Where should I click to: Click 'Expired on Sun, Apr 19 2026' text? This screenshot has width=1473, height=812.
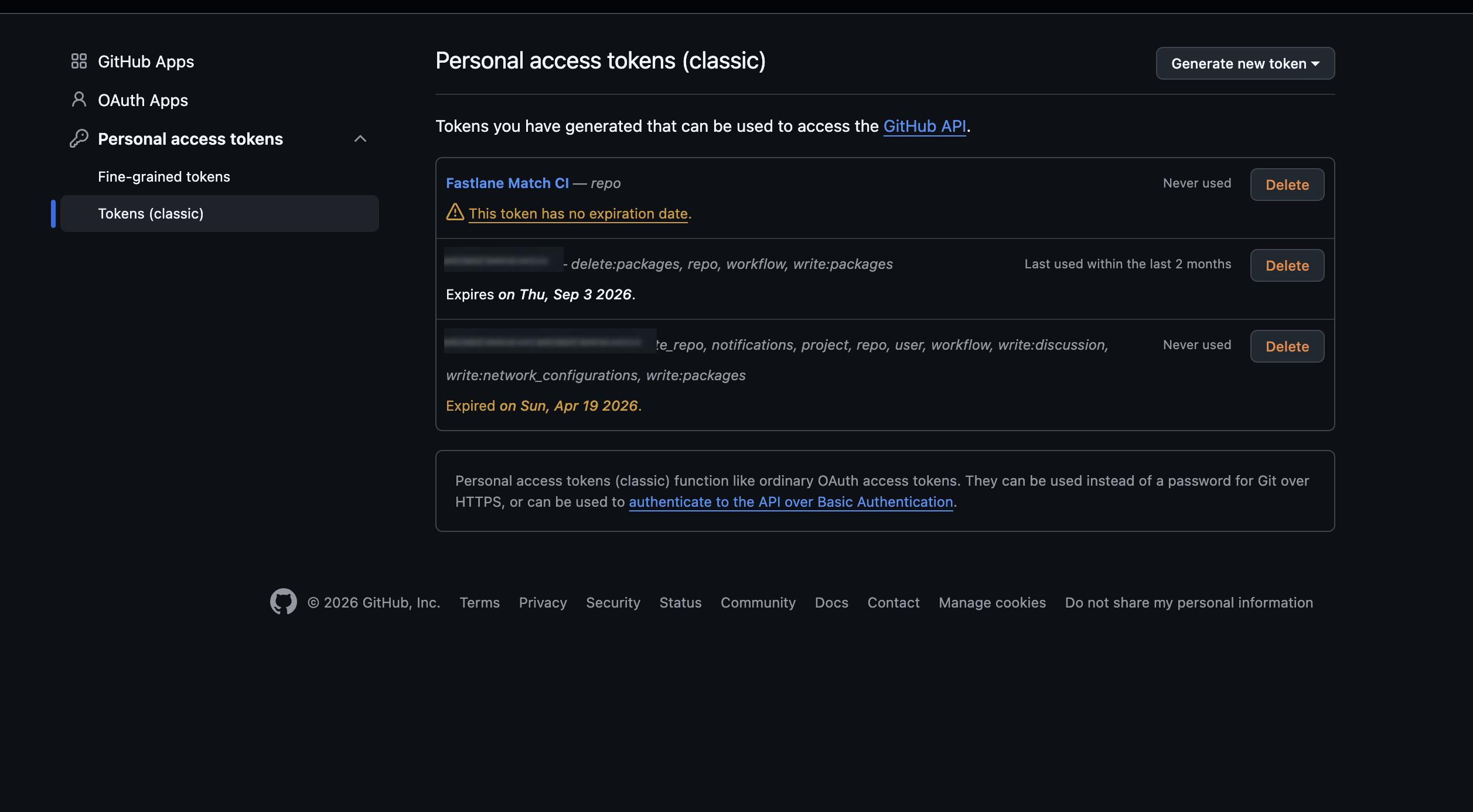click(x=544, y=405)
